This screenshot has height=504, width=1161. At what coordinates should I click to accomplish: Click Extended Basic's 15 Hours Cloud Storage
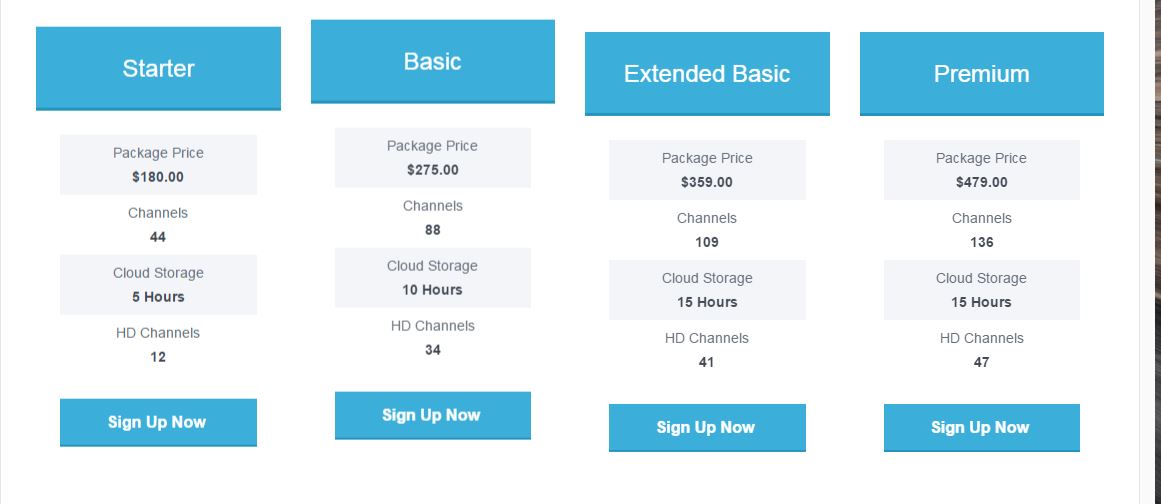pos(707,290)
